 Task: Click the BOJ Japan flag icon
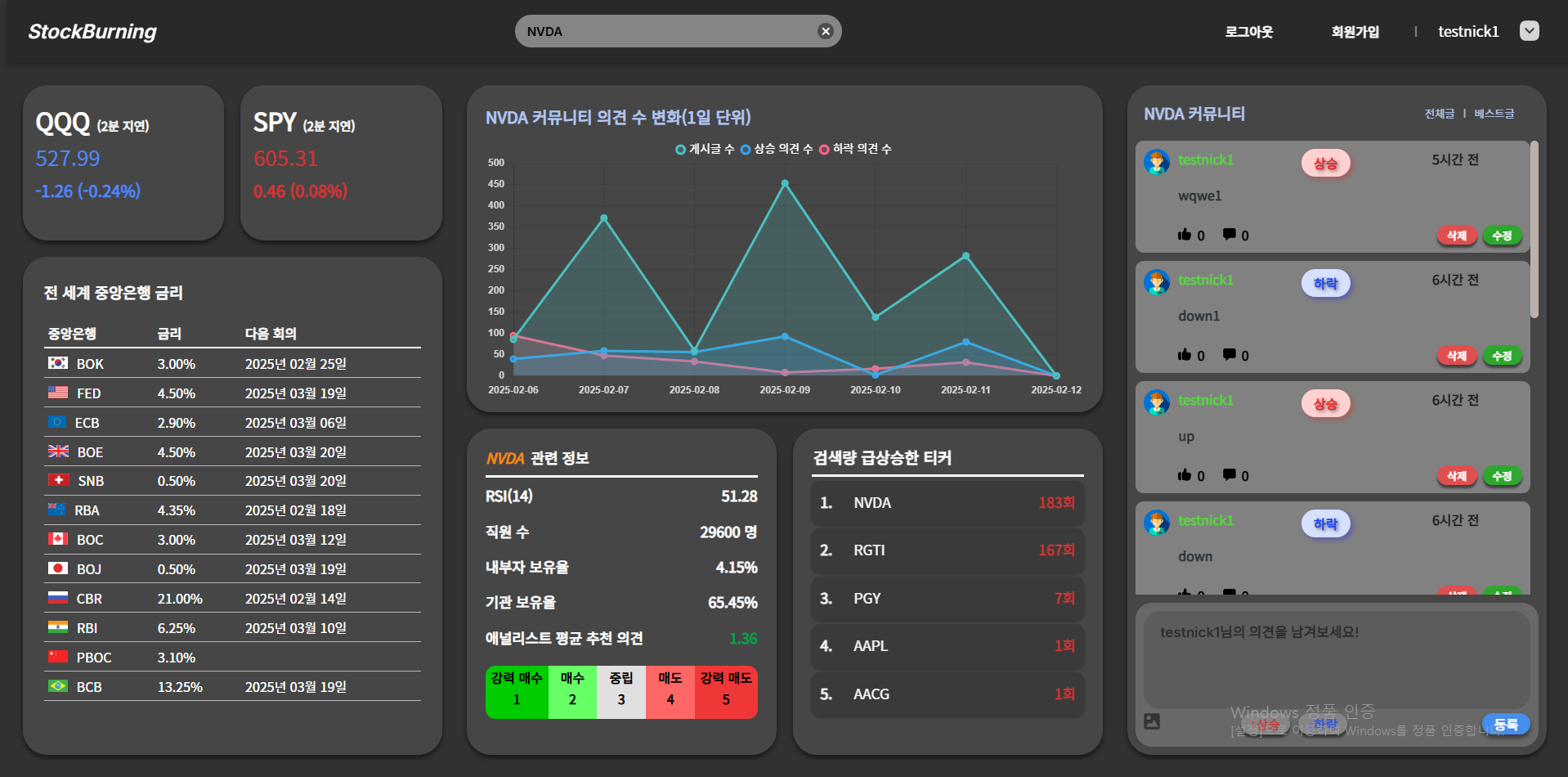58,568
